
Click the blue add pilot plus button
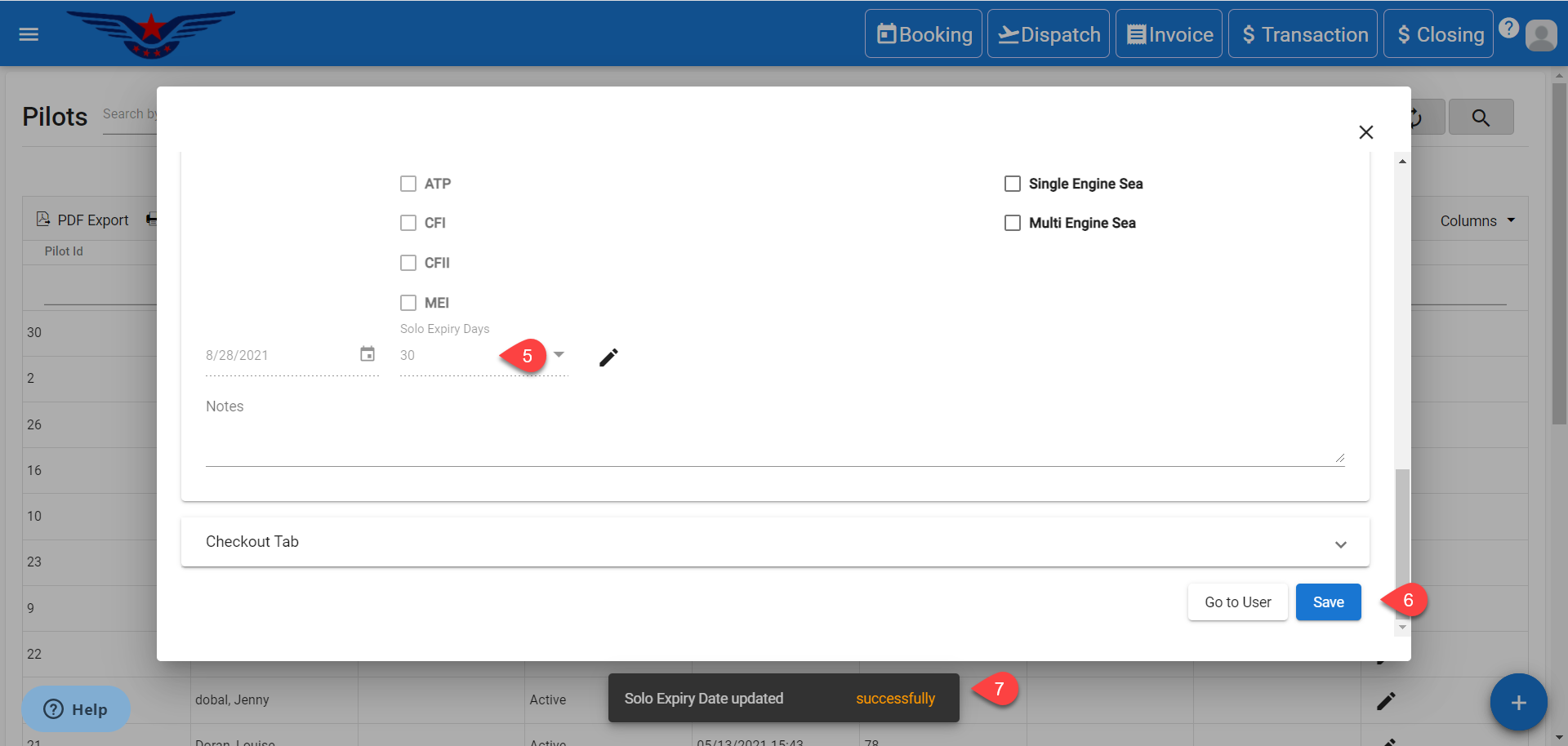(x=1517, y=702)
